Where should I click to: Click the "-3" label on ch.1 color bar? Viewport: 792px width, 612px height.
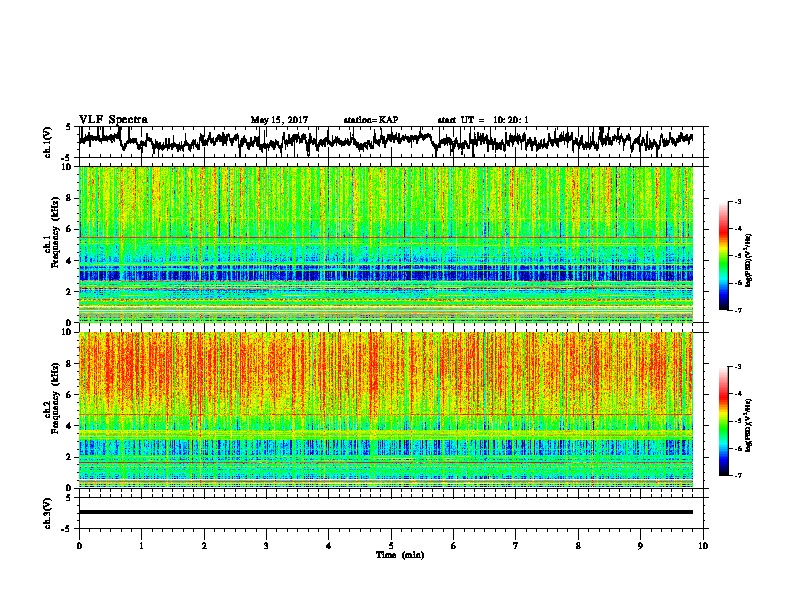point(738,202)
